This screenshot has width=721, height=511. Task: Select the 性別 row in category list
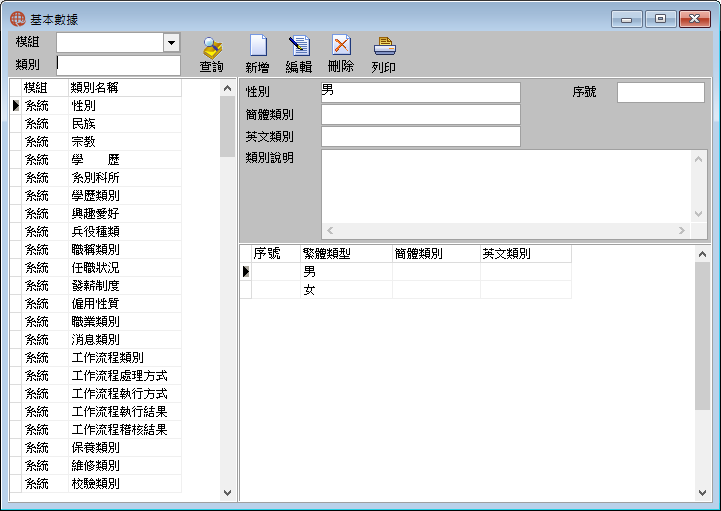pyautogui.click(x=96, y=106)
